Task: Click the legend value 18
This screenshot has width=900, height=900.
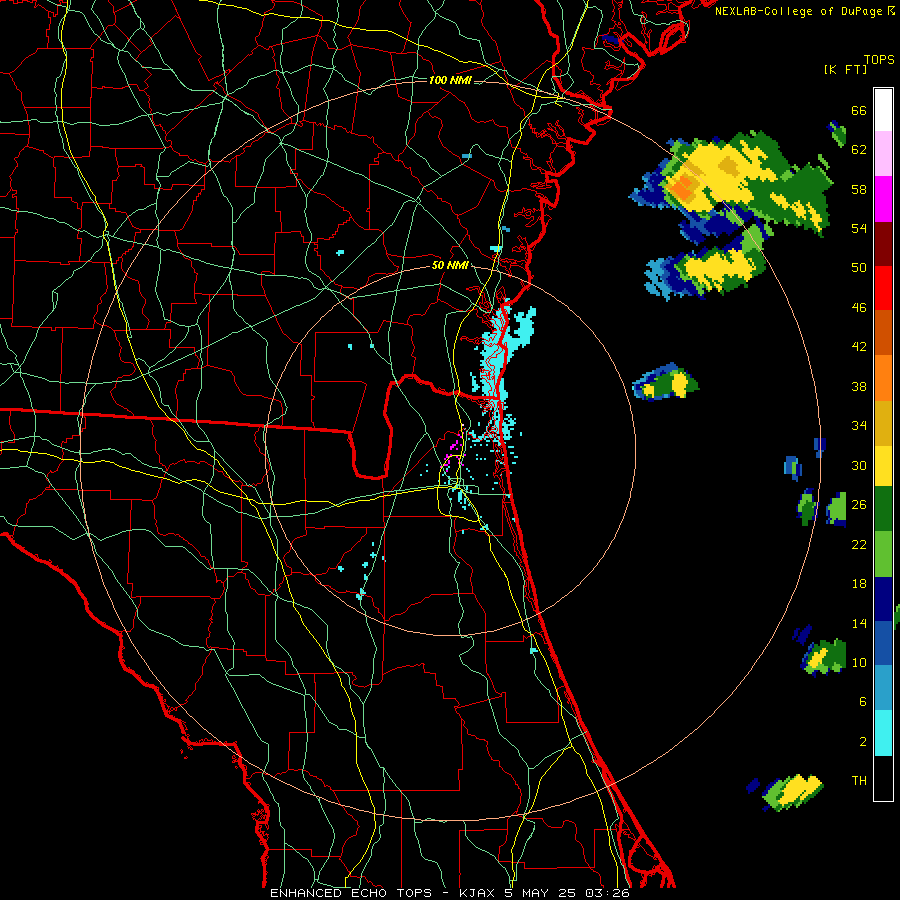Action: point(859,584)
